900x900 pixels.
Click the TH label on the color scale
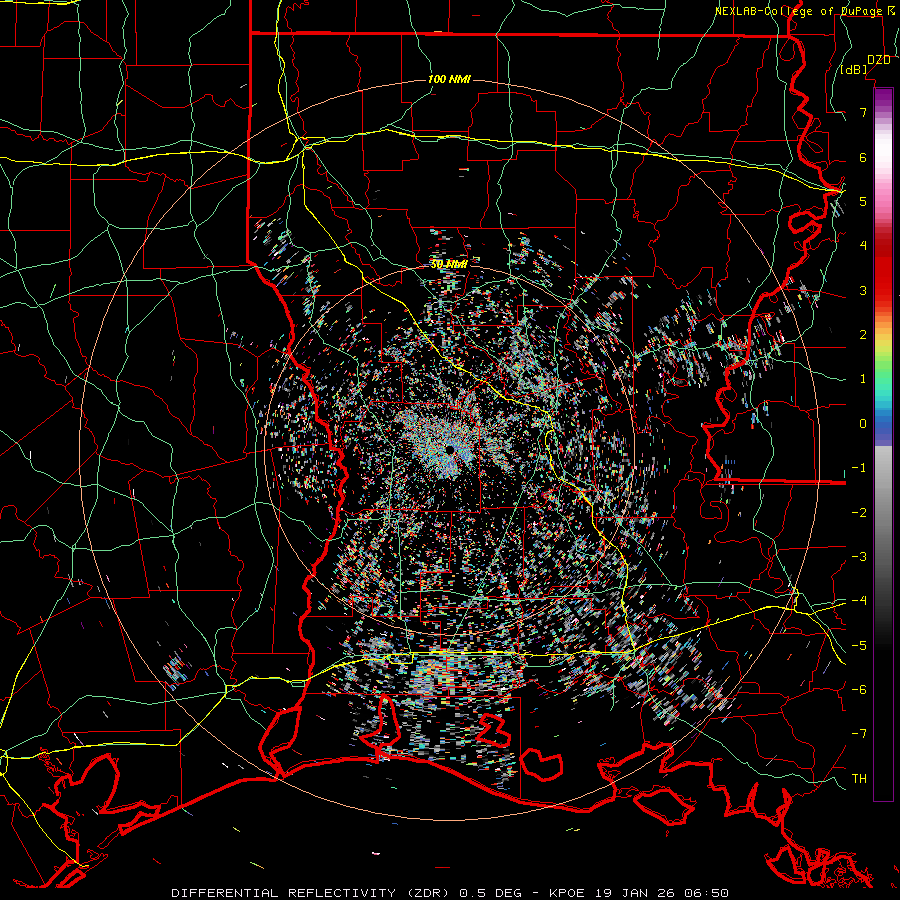pos(859,779)
